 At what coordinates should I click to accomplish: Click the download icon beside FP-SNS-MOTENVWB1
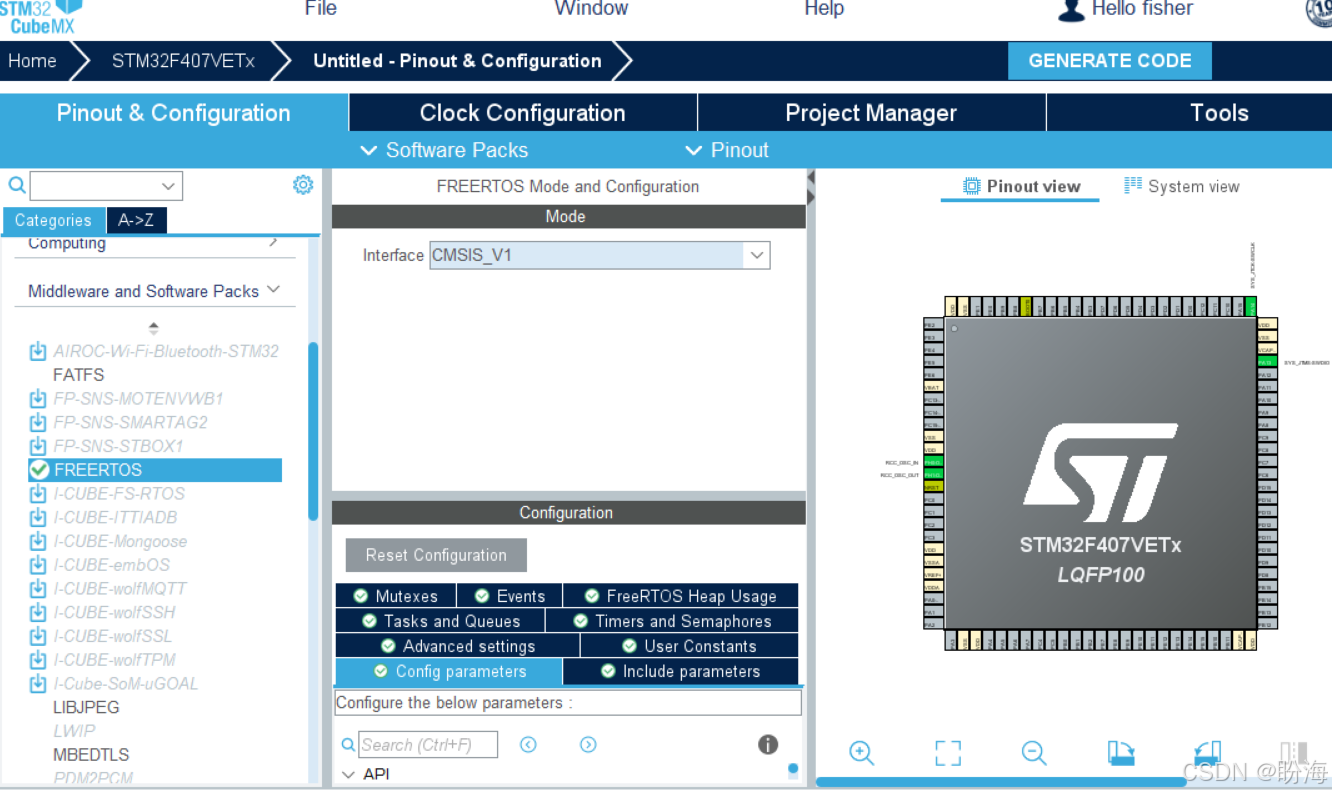(38, 398)
